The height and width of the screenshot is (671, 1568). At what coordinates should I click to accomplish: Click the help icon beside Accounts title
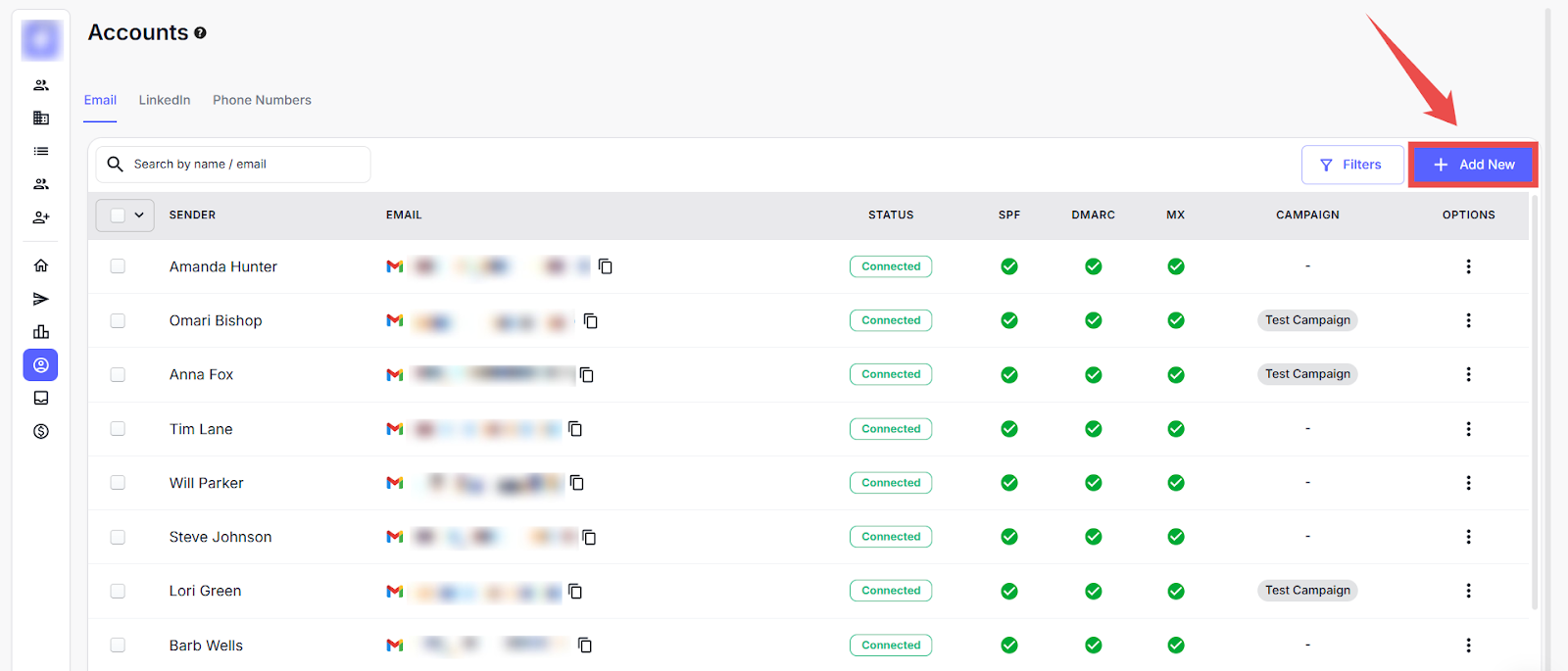(x=200, y=33)
